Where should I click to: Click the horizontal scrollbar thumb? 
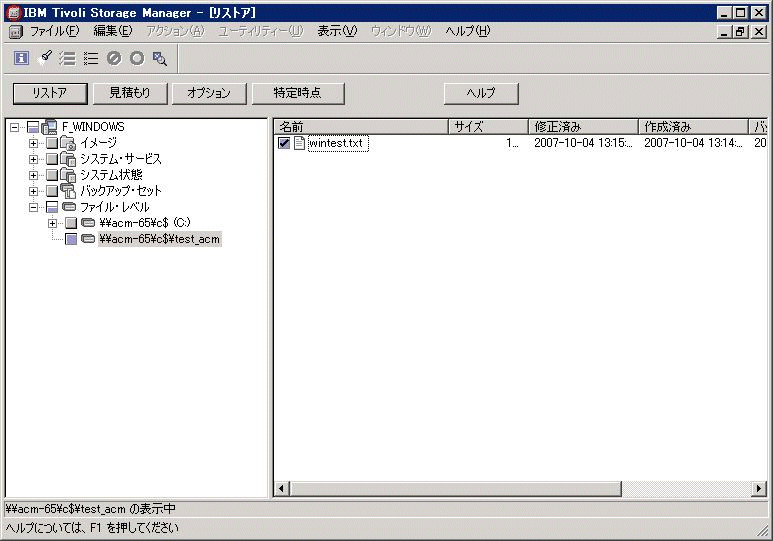pyautogui.click(x=456, y=489)
